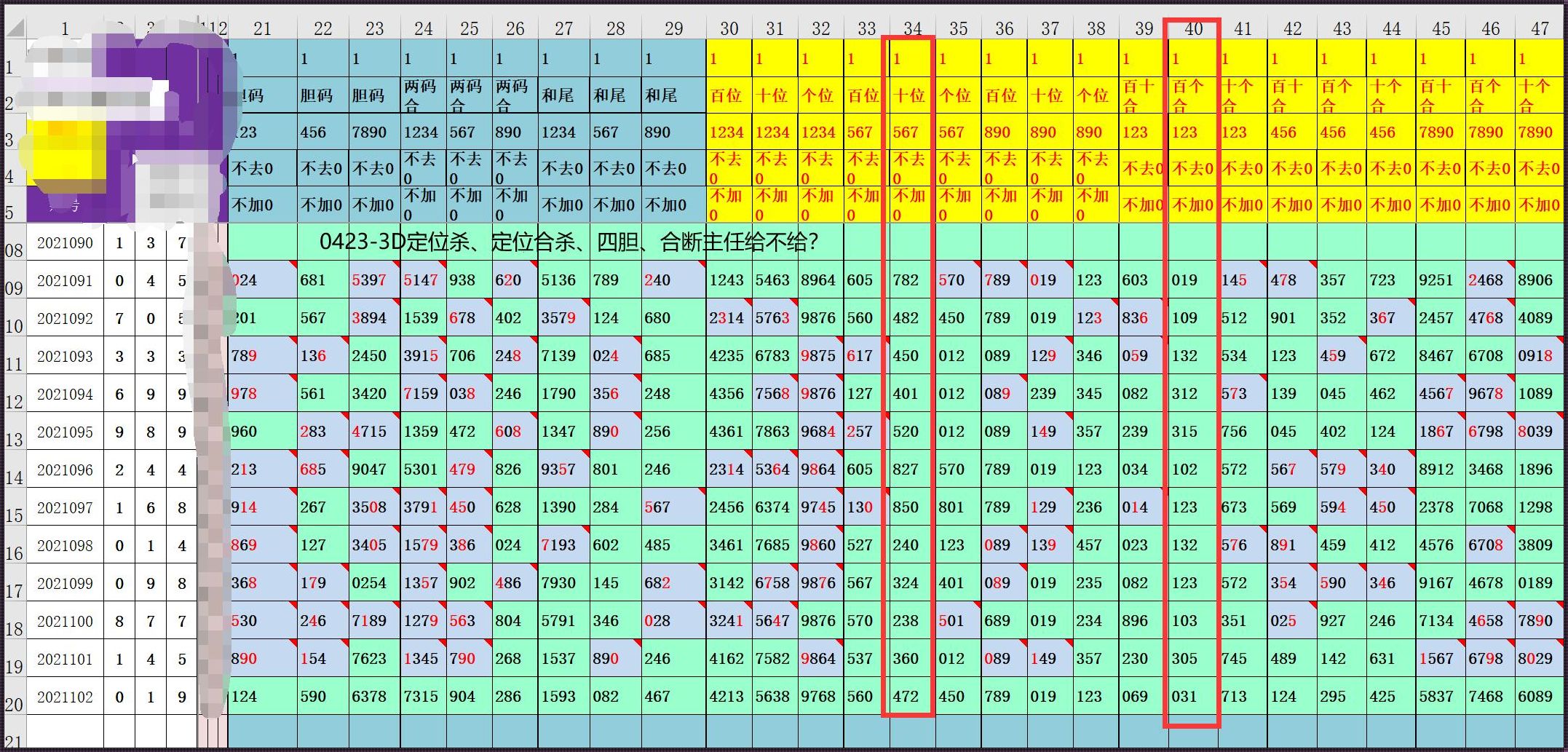Select column header 45
This screenshot has height=752, width=1568.
(x=1441, y=28)
